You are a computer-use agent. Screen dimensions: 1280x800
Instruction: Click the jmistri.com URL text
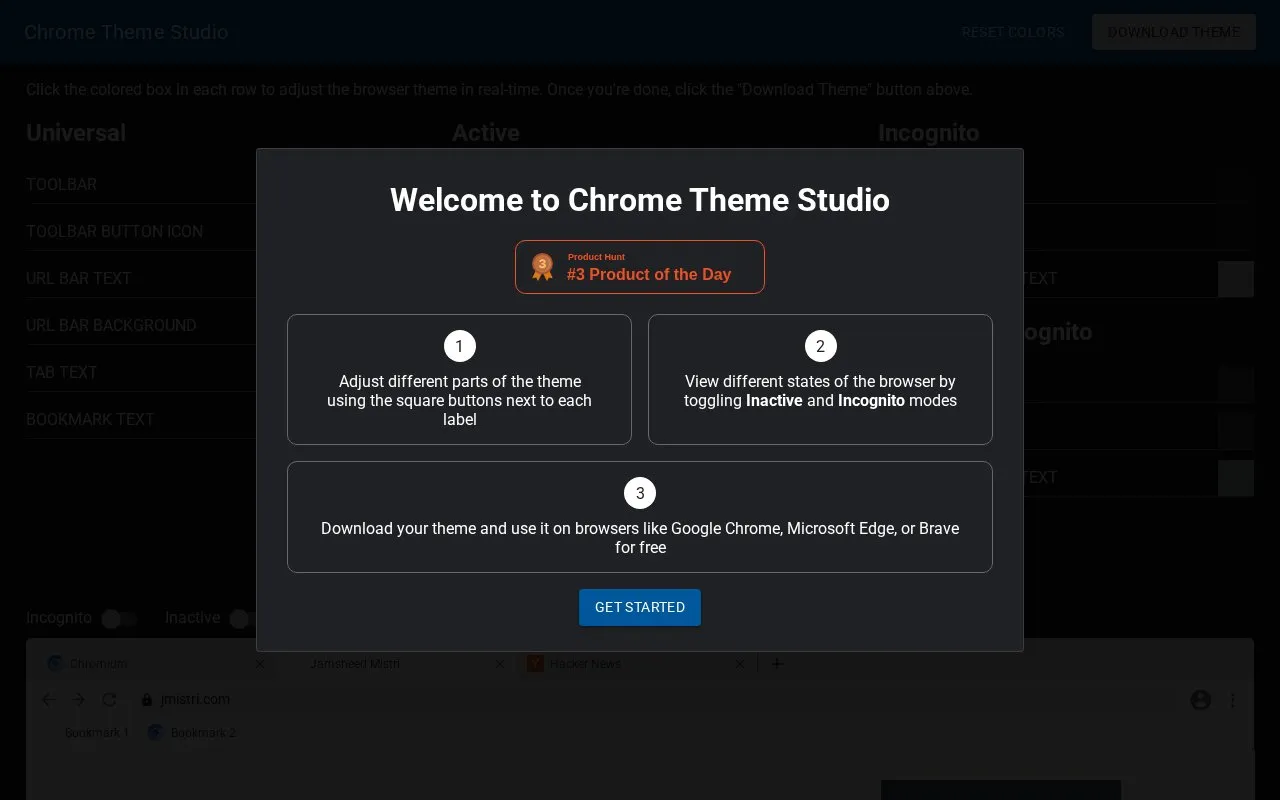[x=195, y=700]
